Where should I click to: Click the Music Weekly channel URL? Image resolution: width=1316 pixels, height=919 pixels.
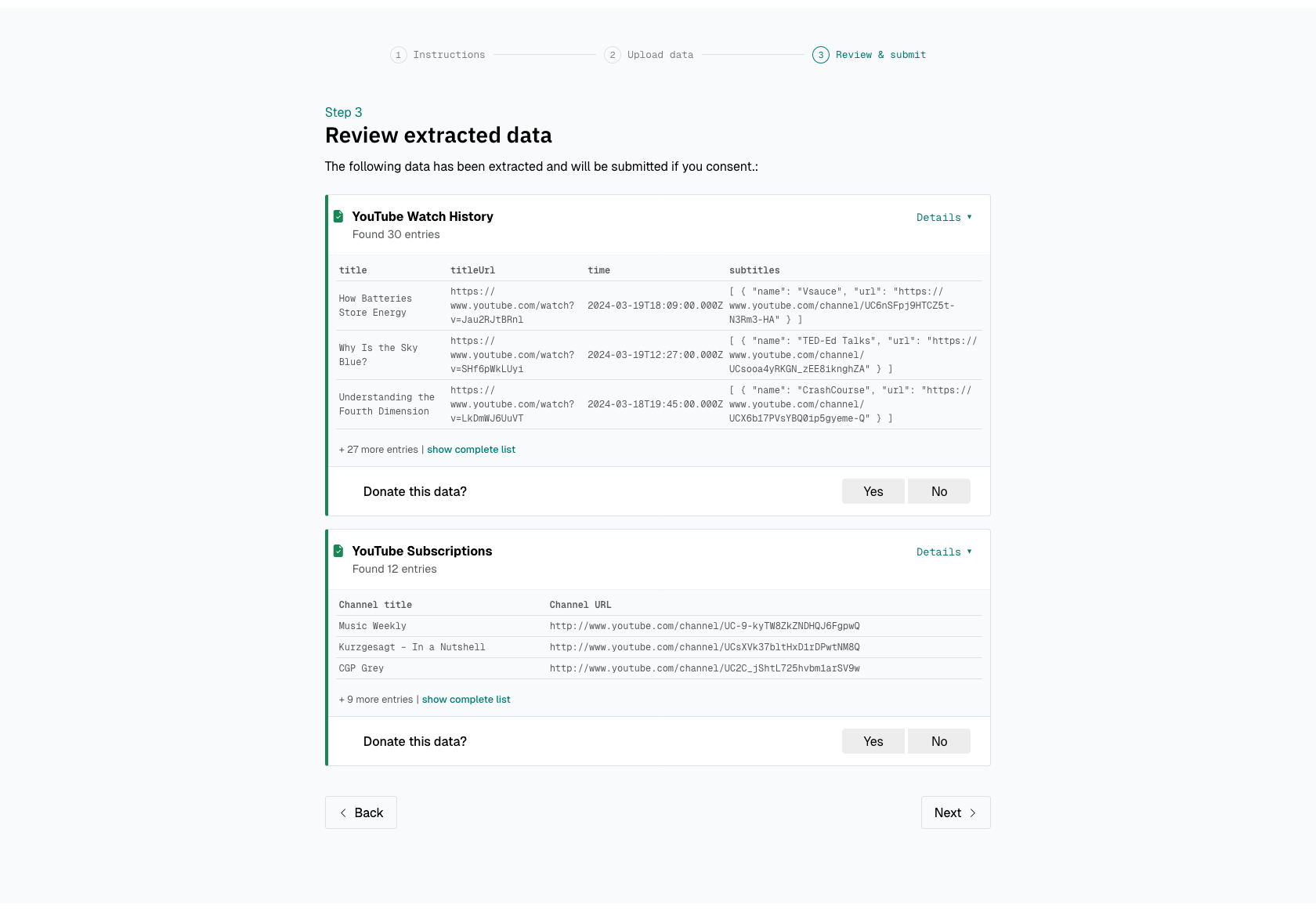pos(705,626)
